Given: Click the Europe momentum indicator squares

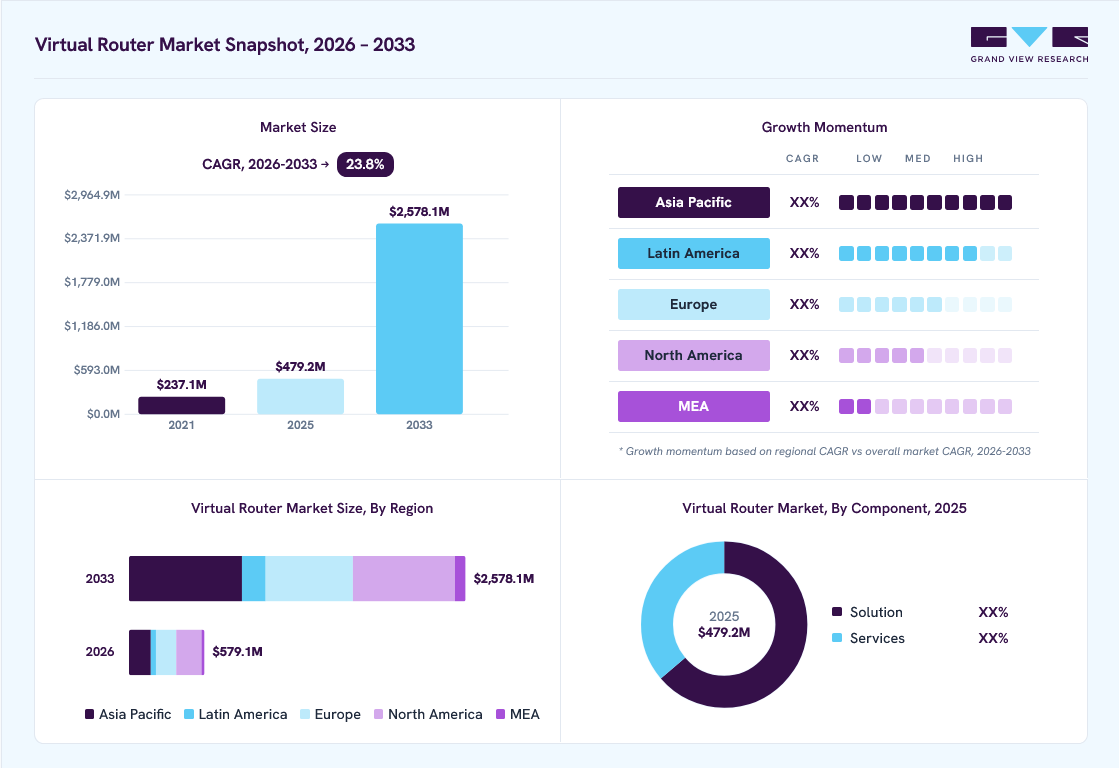Looking at the screenshot, I should [925, 304].
